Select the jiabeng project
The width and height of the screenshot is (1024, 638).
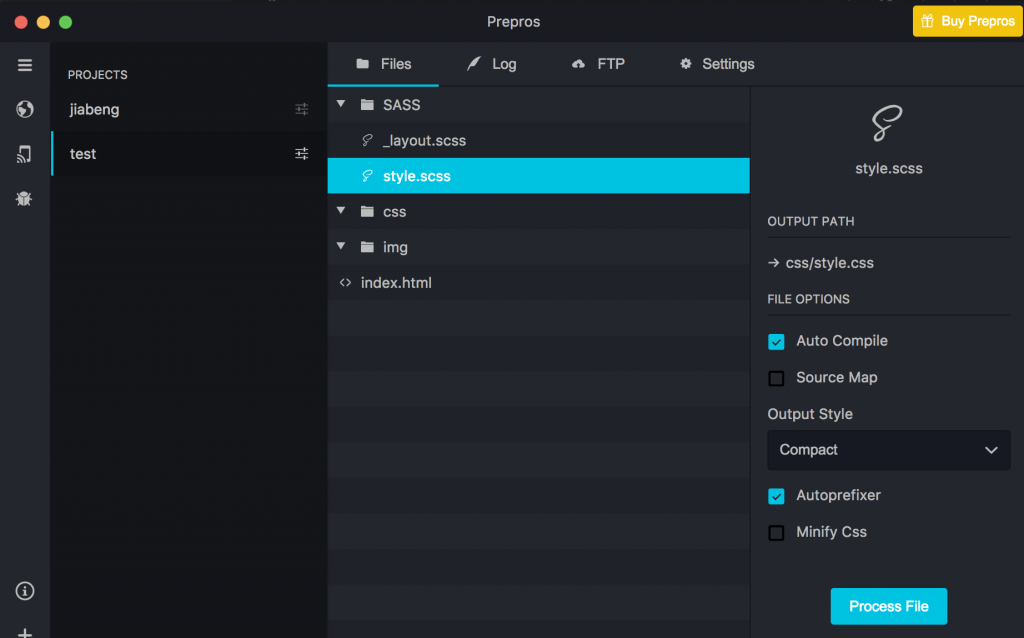pyautogui.click(x=189, y=109)
